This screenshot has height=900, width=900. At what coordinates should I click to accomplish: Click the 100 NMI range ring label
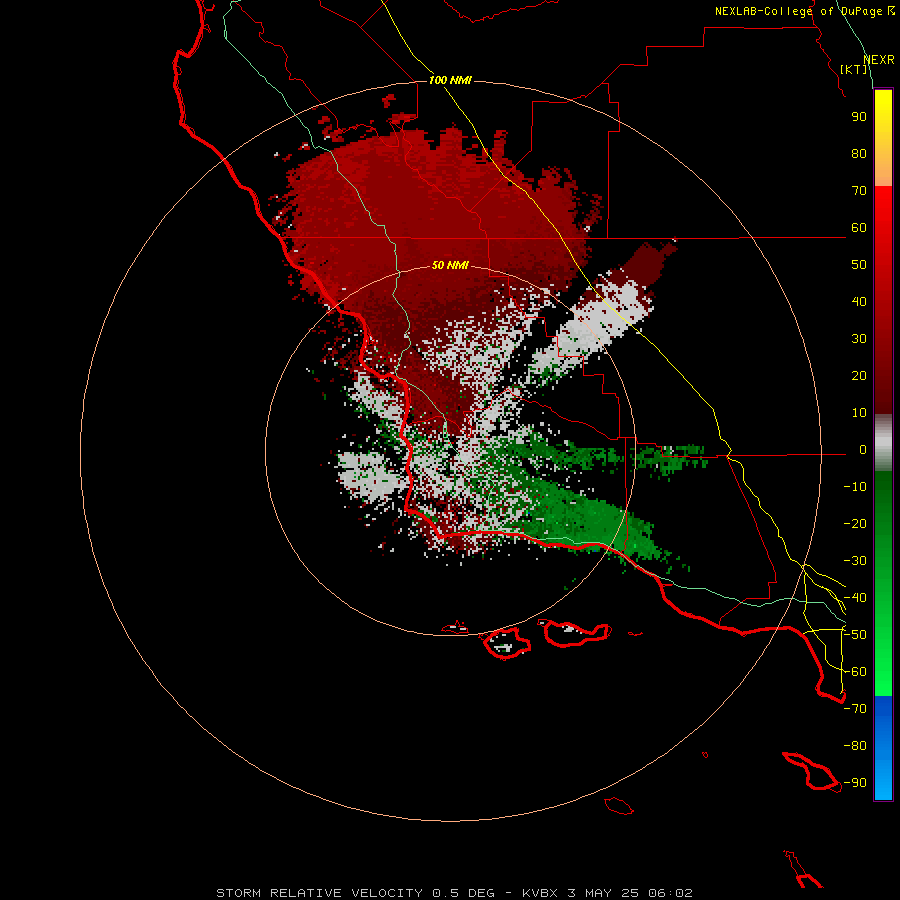pyautogui.click(x=450, y=80)
